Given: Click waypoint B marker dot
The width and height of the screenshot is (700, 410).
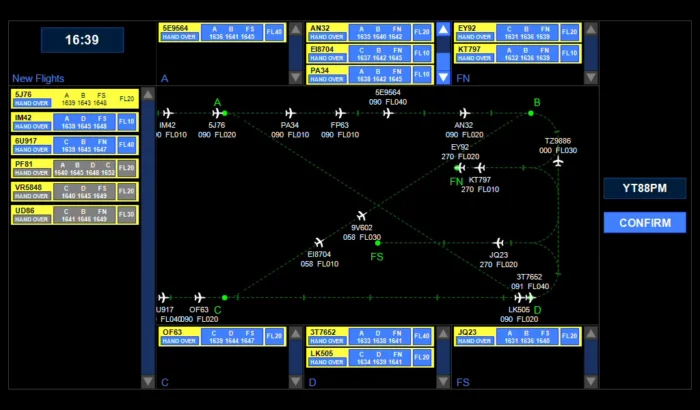Looking at the screenshot, I should (x=530, y=113).
